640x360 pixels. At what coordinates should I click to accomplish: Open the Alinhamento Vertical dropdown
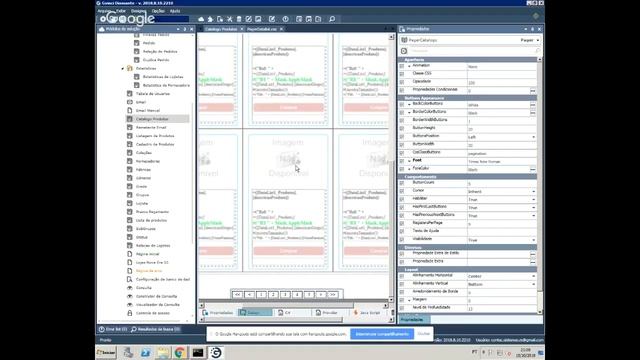tap(533, 284)
